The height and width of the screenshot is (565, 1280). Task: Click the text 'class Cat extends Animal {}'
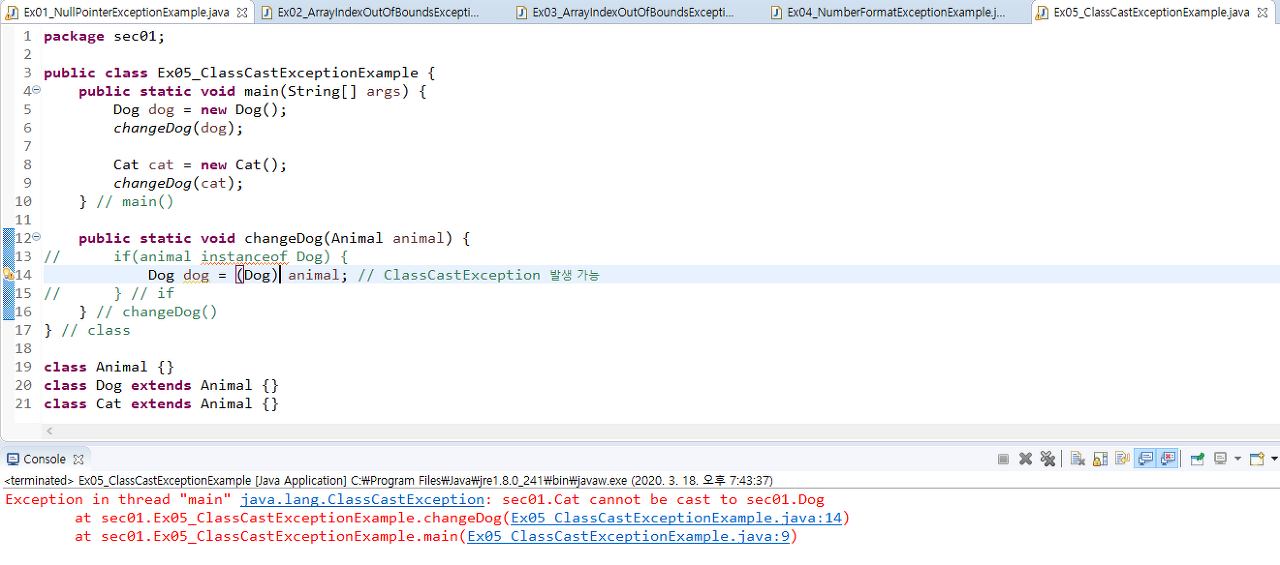(x=161, y=403)
